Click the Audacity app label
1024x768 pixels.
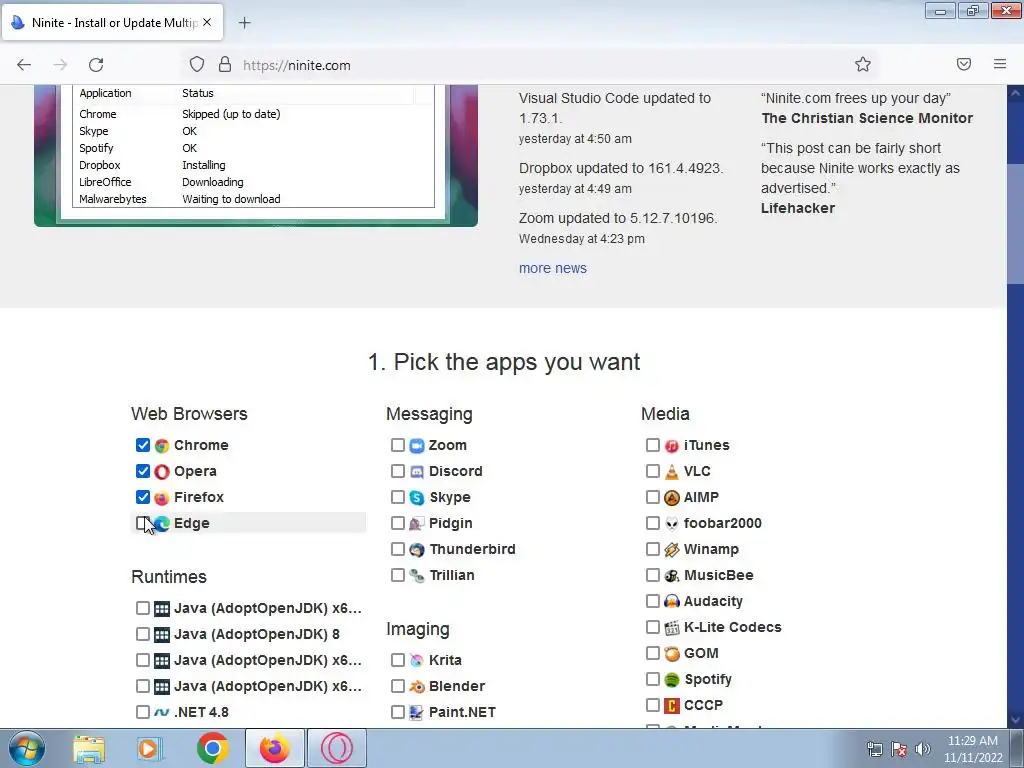tap(713, 601)
